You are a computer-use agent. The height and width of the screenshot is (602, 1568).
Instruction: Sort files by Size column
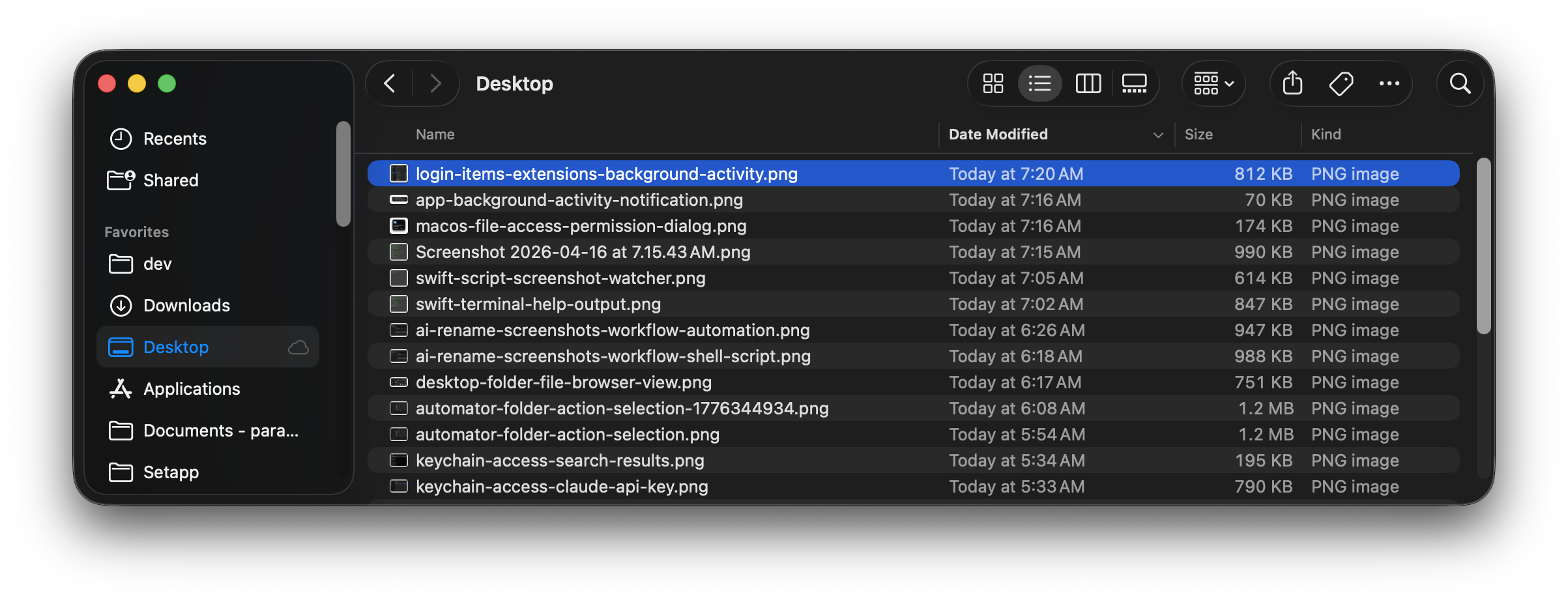coord(1199,134)
